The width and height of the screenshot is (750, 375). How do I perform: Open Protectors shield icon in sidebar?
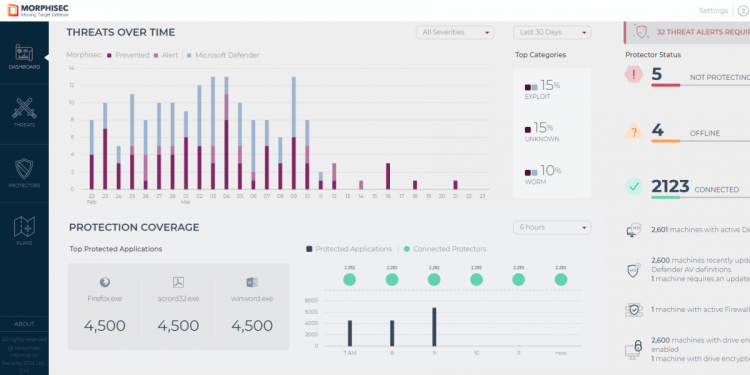click(x=24, y=168)
